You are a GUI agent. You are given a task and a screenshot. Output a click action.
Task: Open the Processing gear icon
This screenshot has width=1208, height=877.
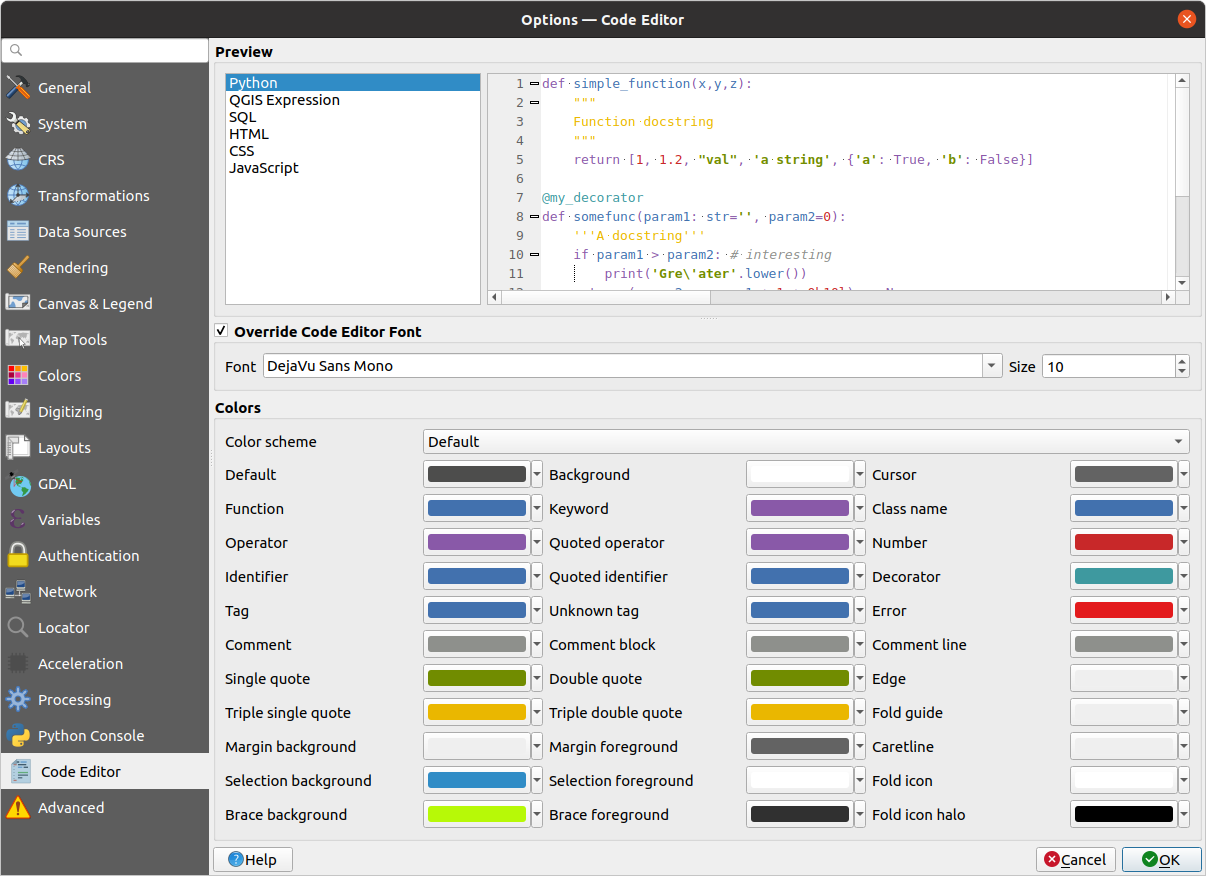click(18, 699)
